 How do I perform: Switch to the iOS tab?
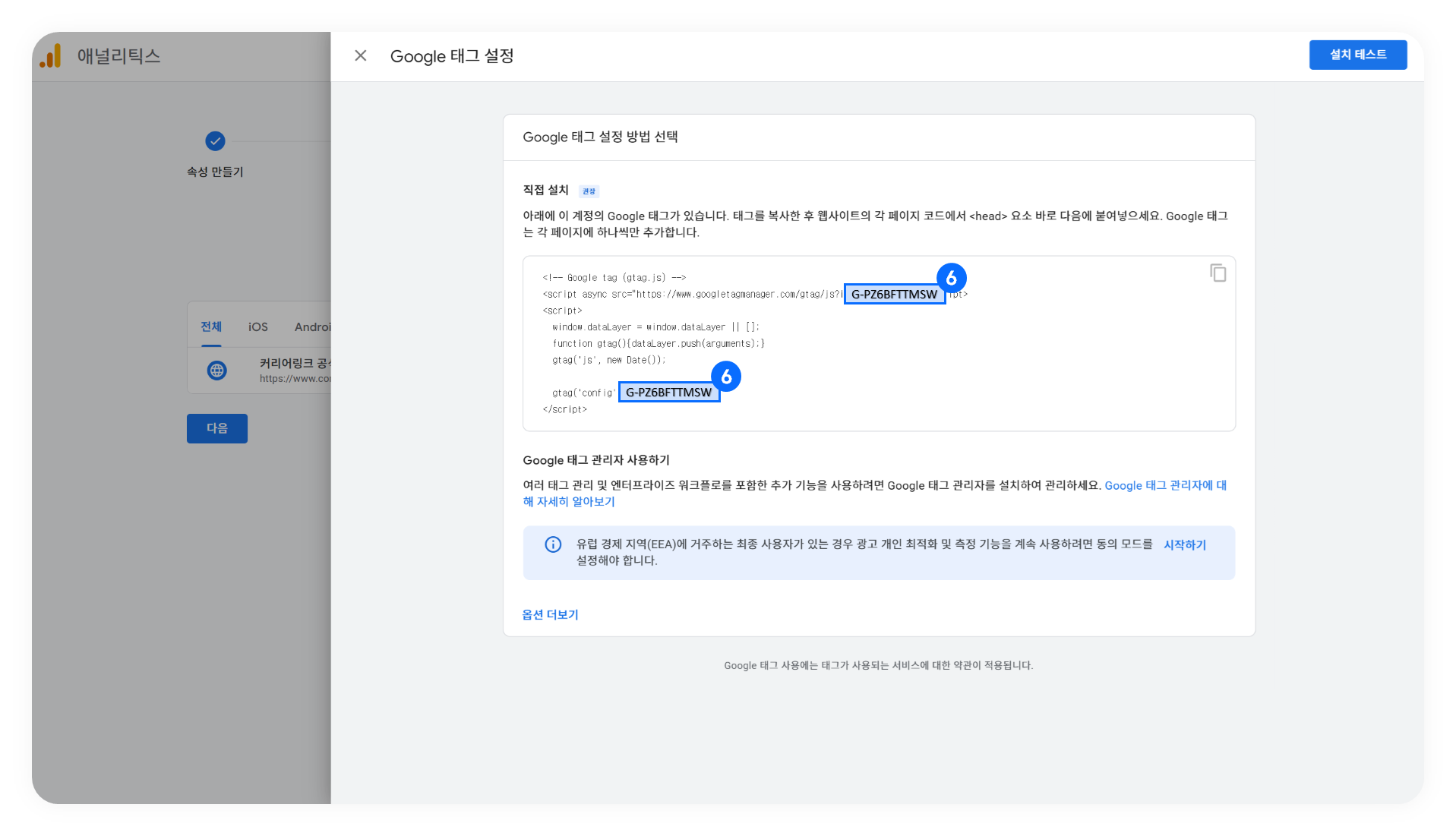[258, 327]
